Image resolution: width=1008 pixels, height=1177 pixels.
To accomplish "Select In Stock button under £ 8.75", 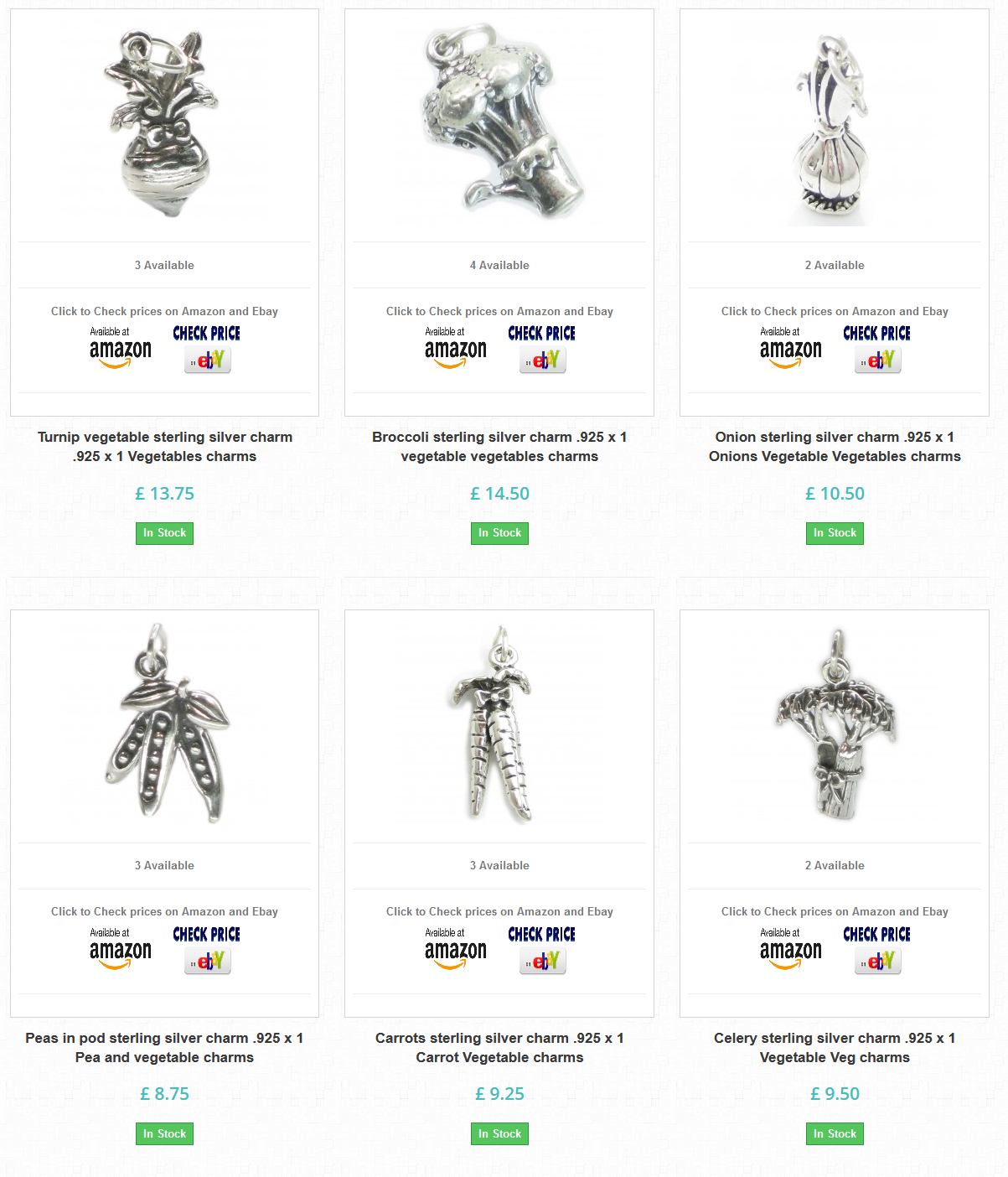I will (x=164, y=1134).
